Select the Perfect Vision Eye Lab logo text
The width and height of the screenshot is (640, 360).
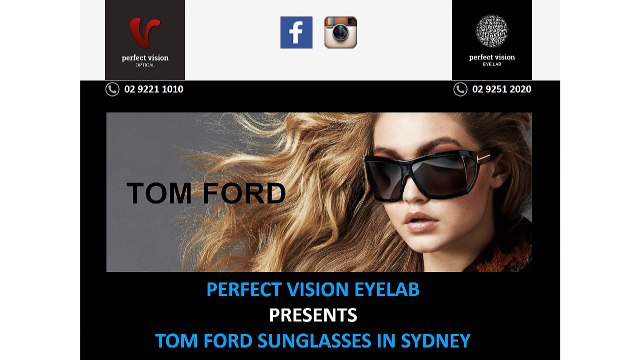492,59
